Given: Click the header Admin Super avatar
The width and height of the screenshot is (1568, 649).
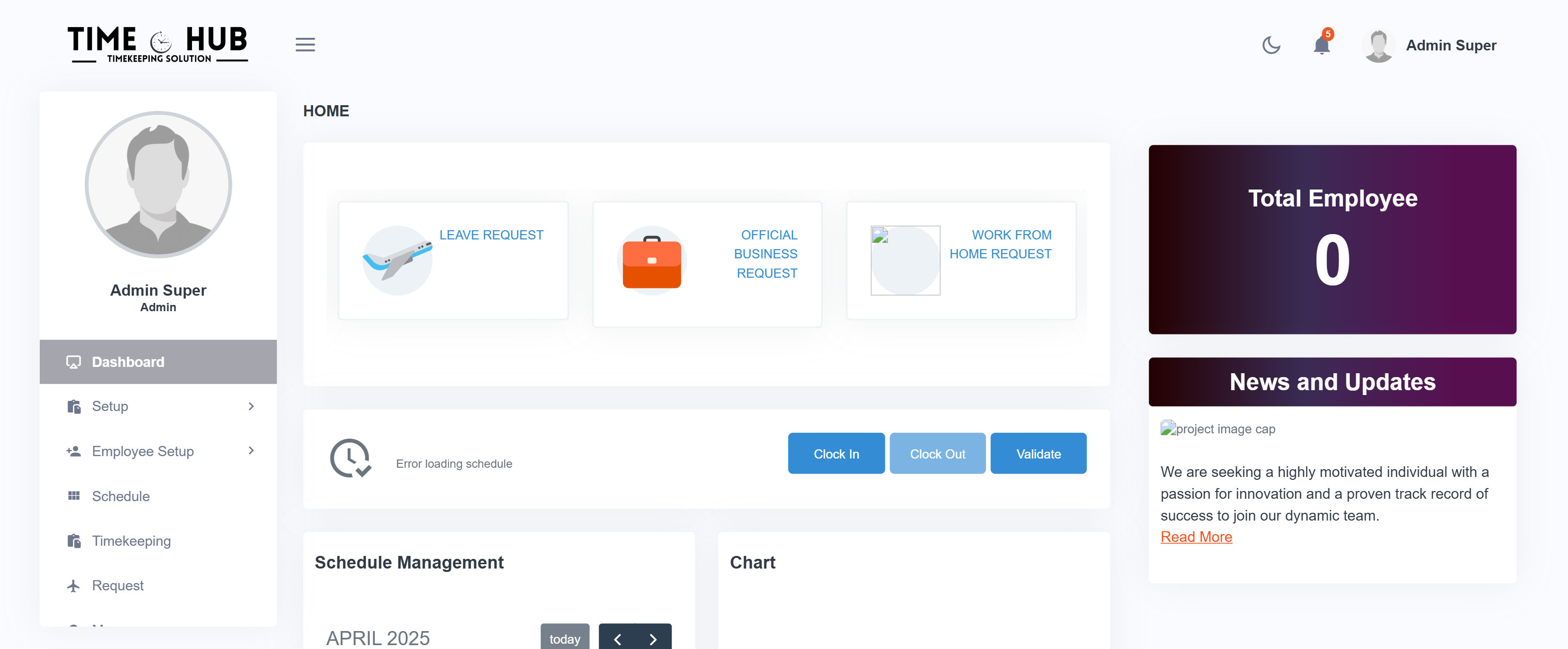Looking at the screenshot, I should point(1379,46).
